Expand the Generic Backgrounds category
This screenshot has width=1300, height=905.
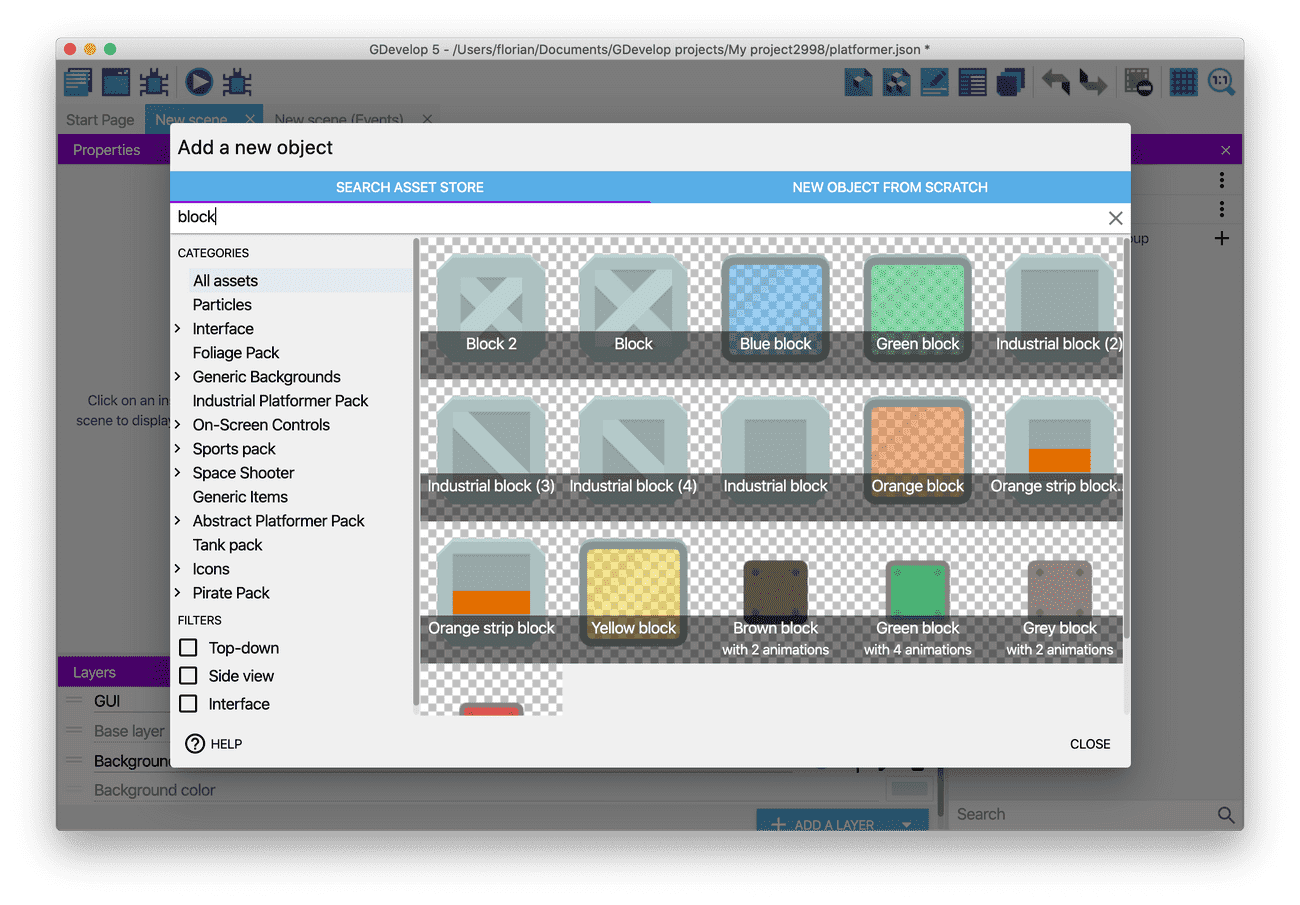point(178,377)
